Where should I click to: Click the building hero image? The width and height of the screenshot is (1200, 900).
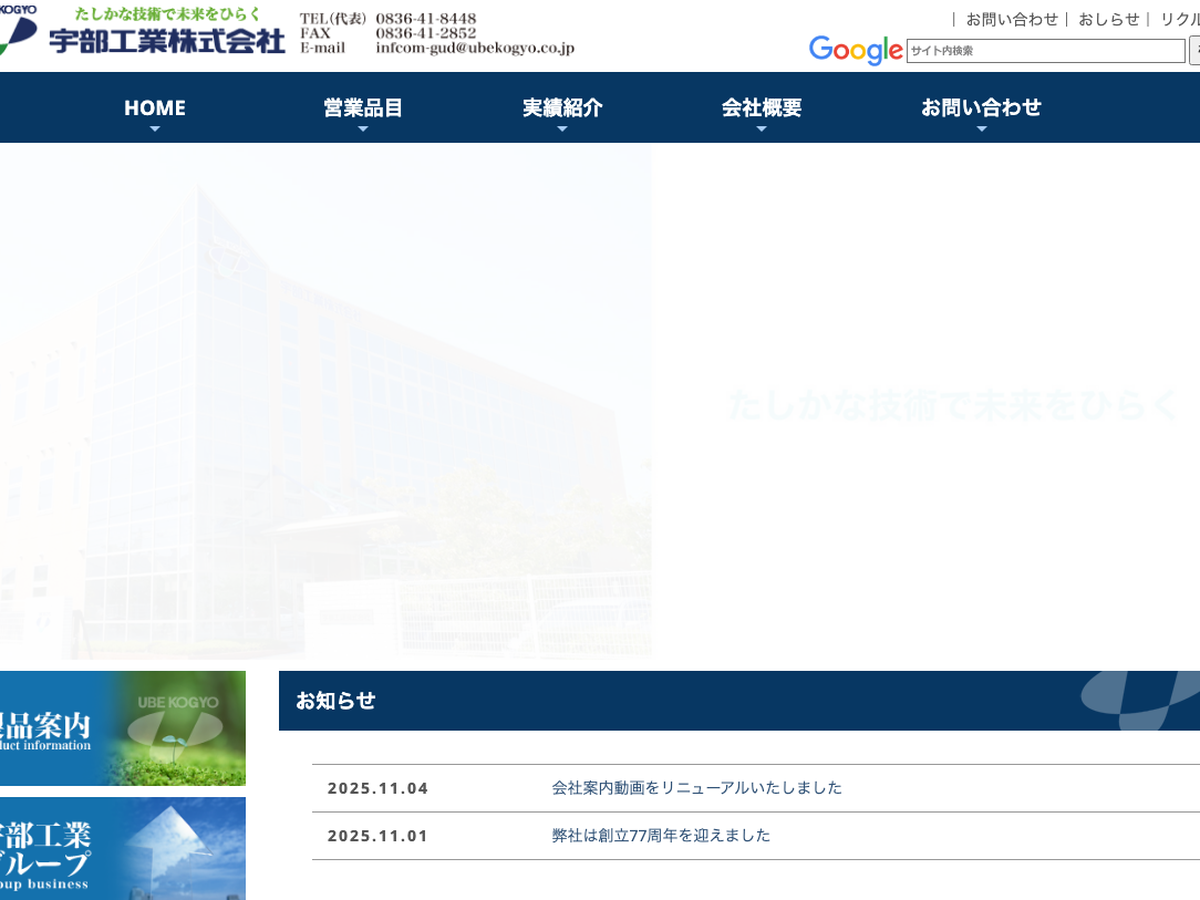tap(325, 400)
